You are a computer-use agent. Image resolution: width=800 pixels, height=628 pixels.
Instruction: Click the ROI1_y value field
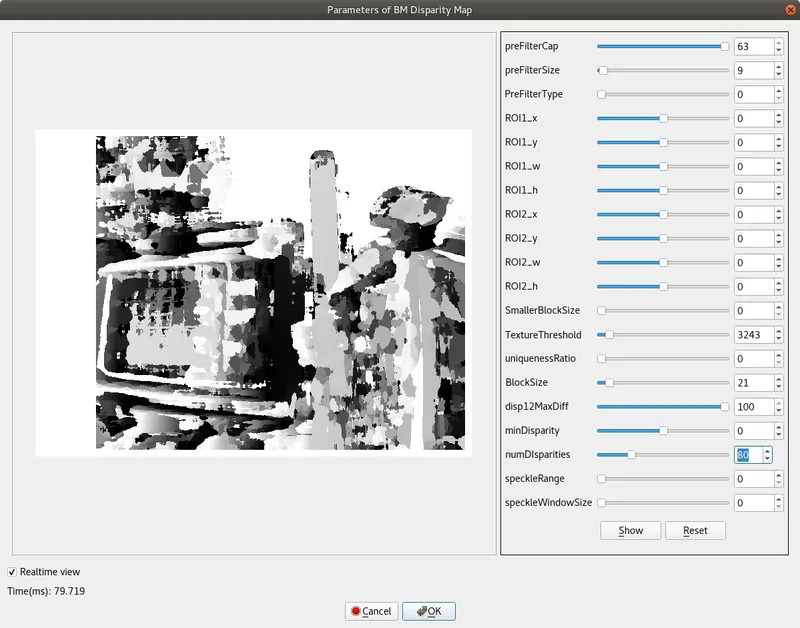(x=754, y=142)
